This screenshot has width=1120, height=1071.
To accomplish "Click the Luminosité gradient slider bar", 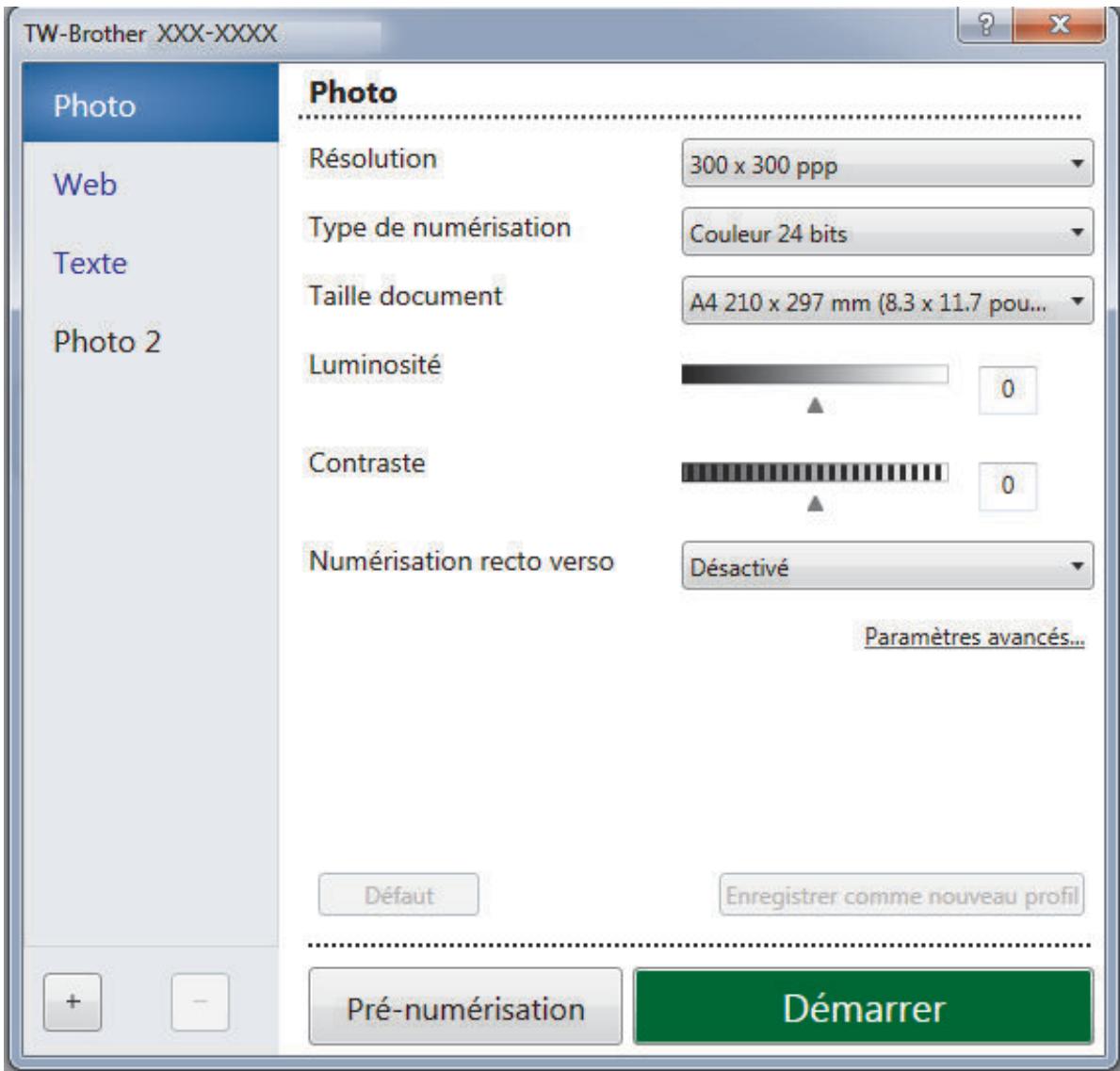I will coord(815,374).
